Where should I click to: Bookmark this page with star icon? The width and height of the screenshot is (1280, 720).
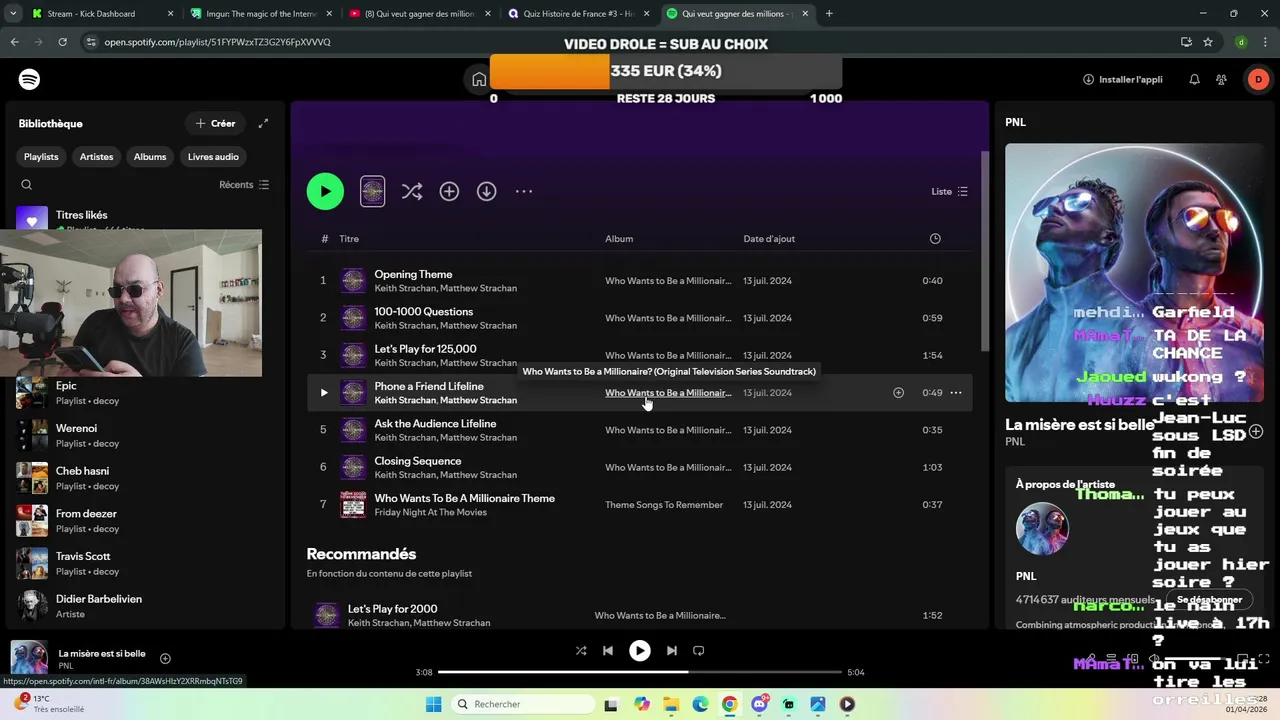tap(1208, 42)
